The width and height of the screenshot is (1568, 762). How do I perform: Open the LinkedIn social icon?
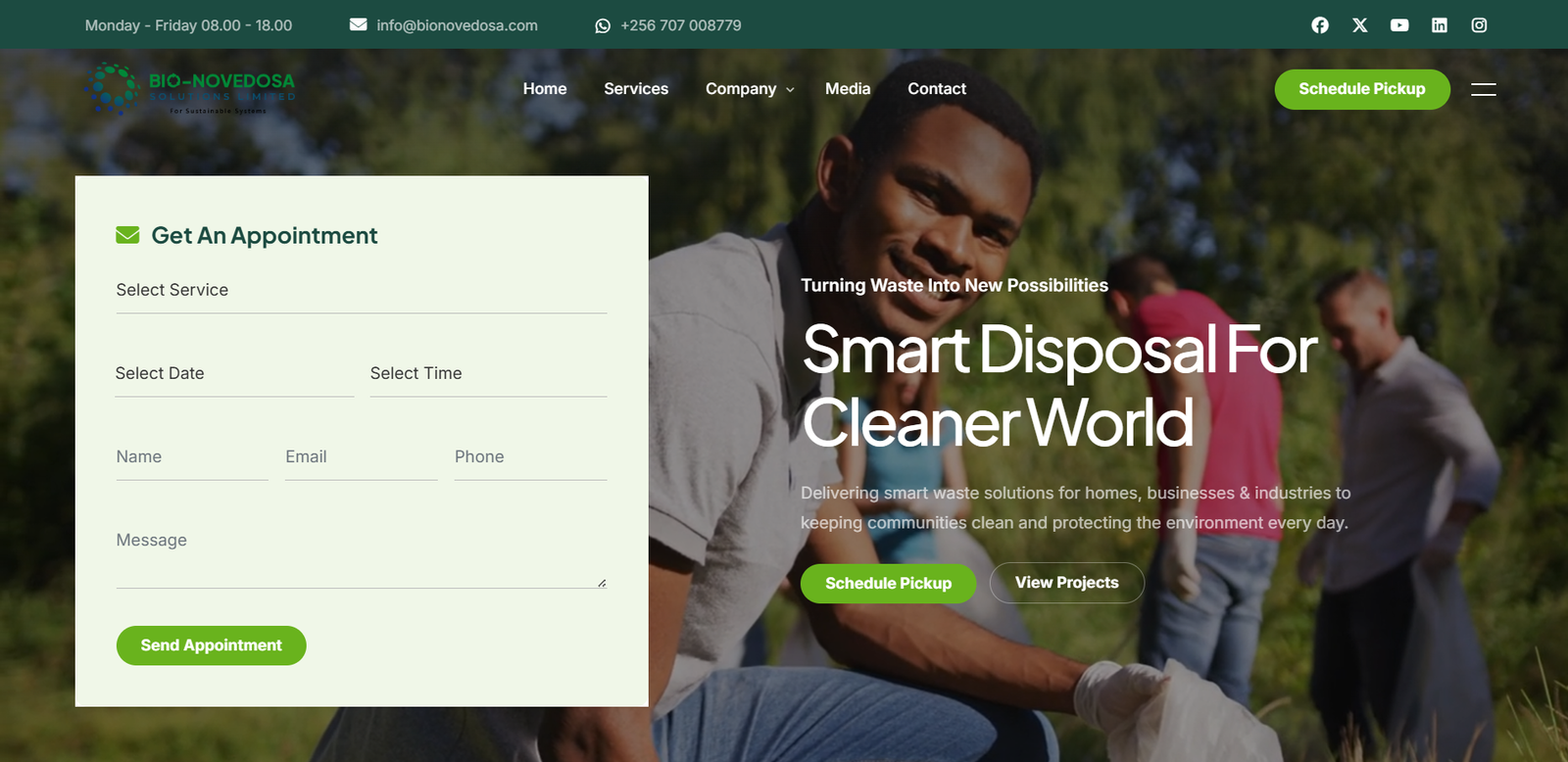1440,25
